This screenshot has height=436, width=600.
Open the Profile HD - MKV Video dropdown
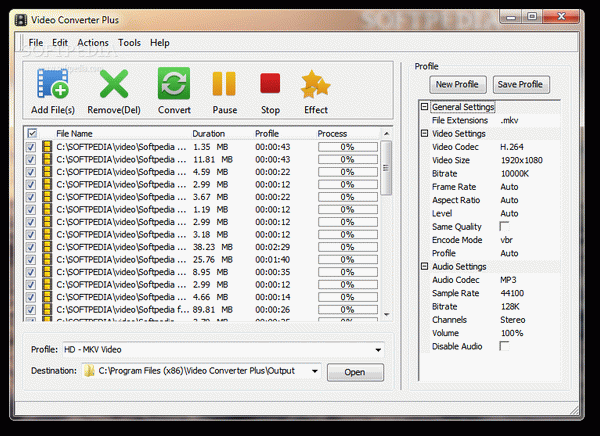click(x=378, y=349)
